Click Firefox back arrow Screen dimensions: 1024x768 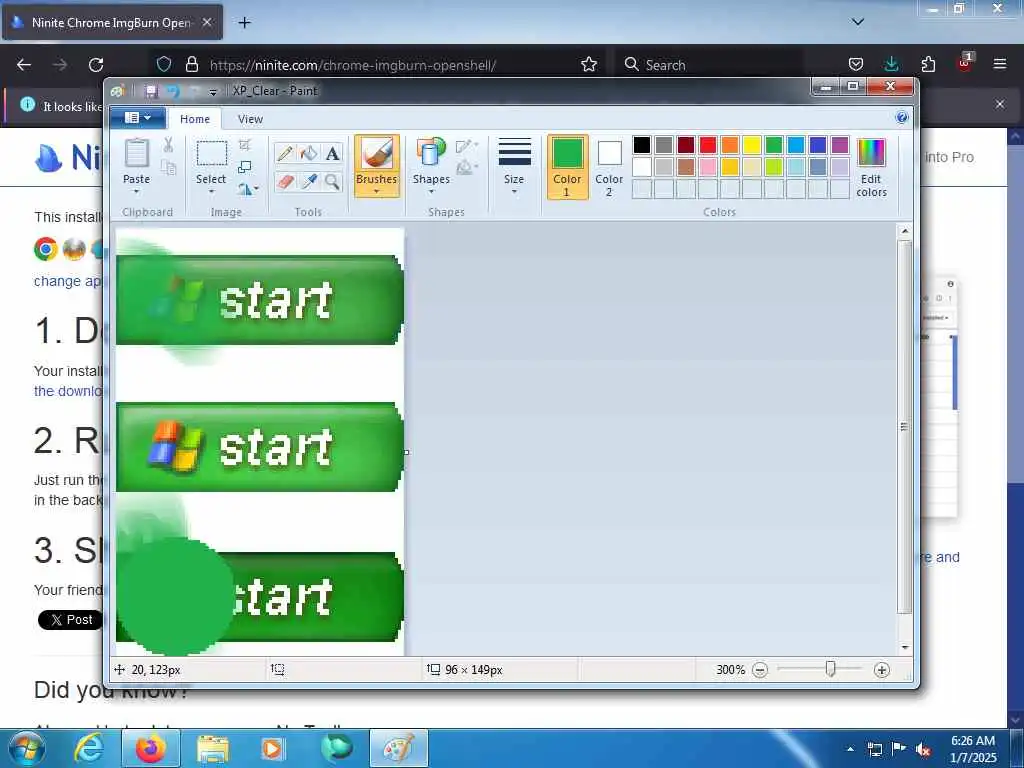tap(24, 64)
